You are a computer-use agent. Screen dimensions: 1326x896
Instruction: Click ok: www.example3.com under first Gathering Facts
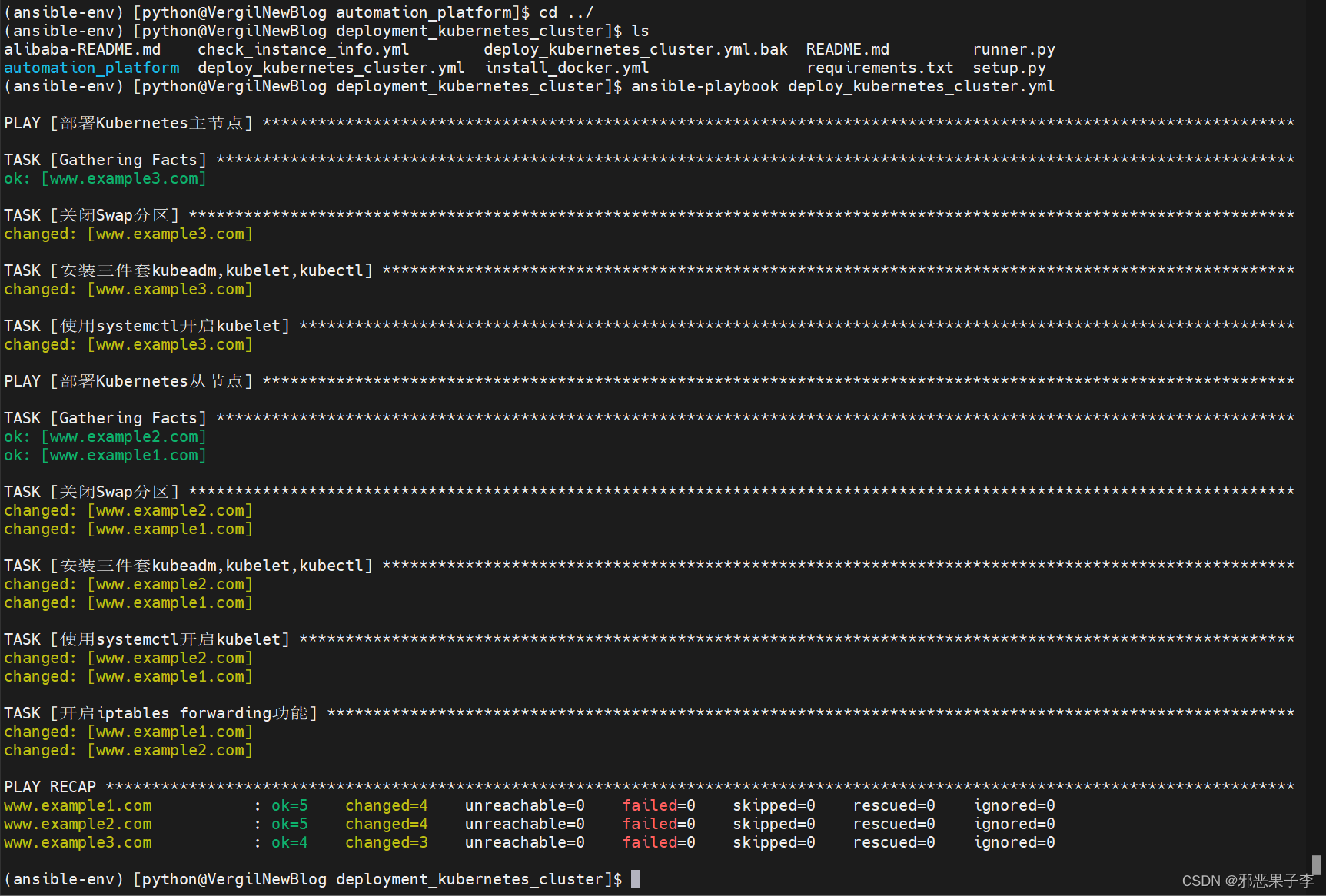(x=105, y=178)
